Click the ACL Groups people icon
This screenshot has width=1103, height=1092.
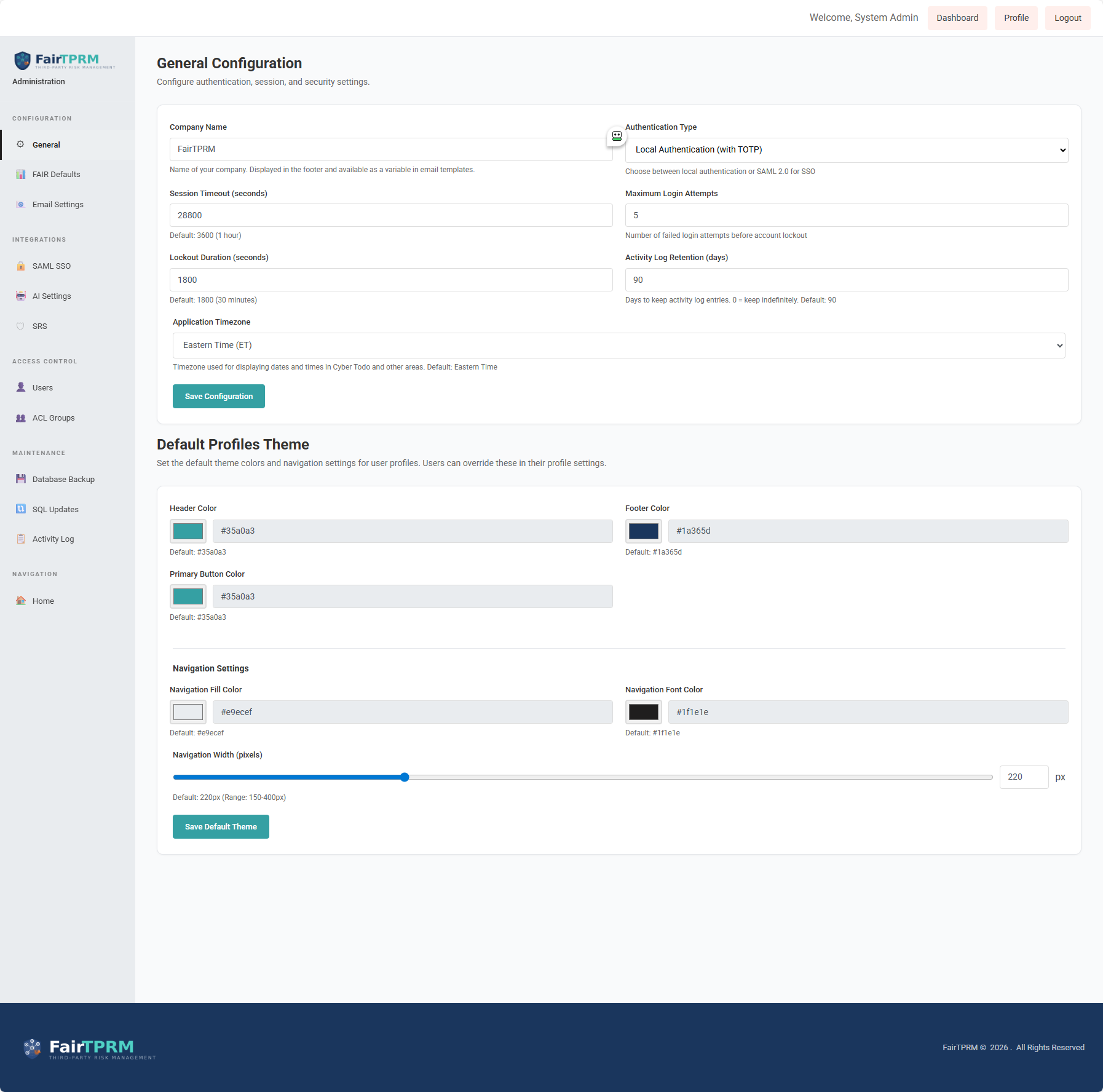pos(21,418)
